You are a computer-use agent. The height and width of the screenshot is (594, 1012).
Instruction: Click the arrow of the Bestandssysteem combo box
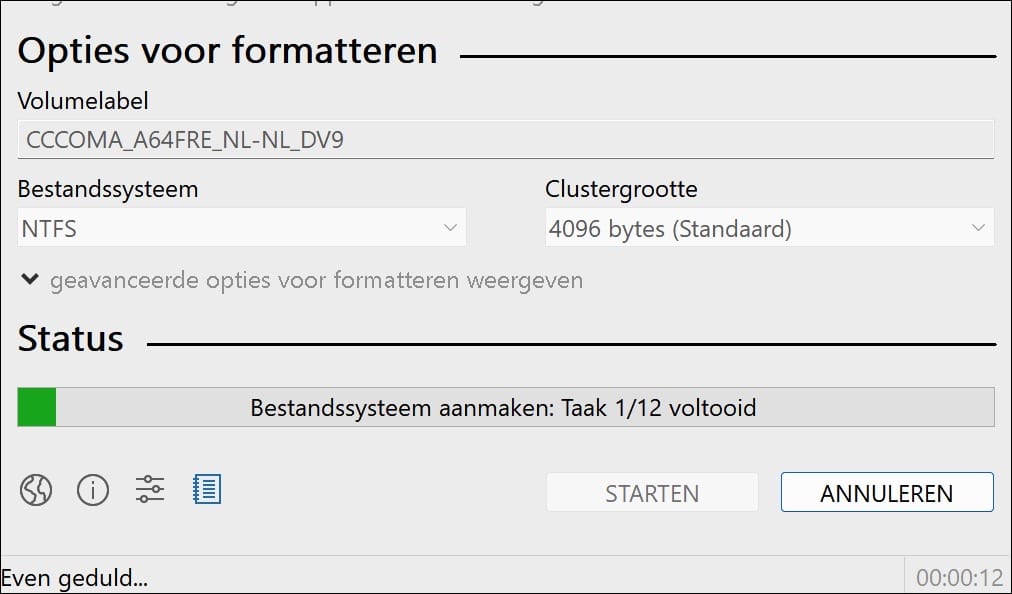[450, 229]
